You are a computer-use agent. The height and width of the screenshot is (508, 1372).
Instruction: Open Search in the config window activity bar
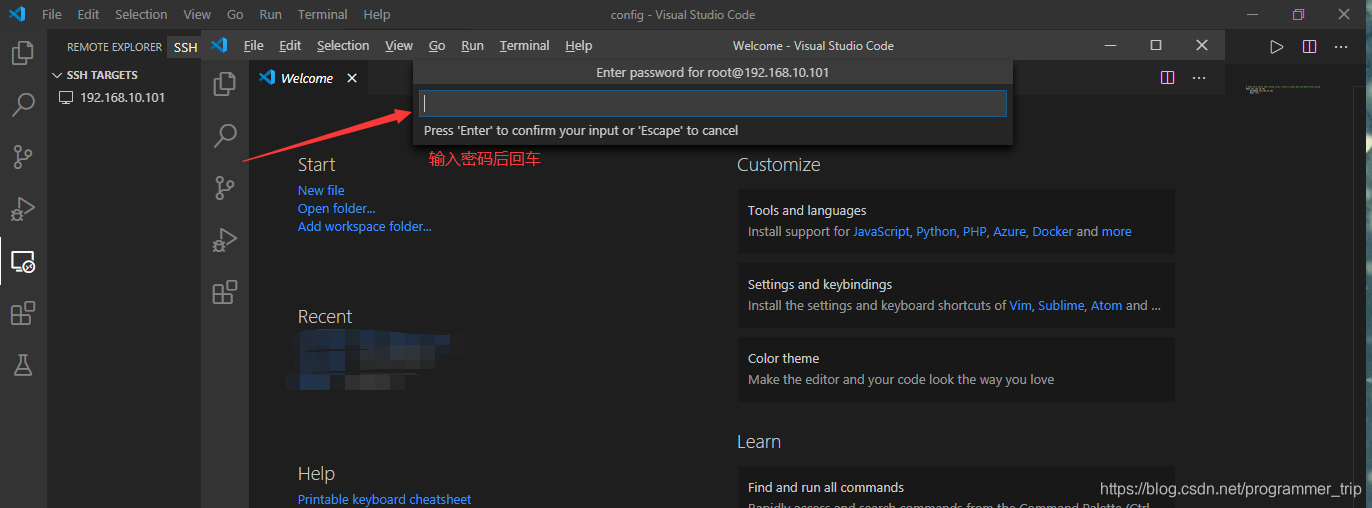pos(23,104)
